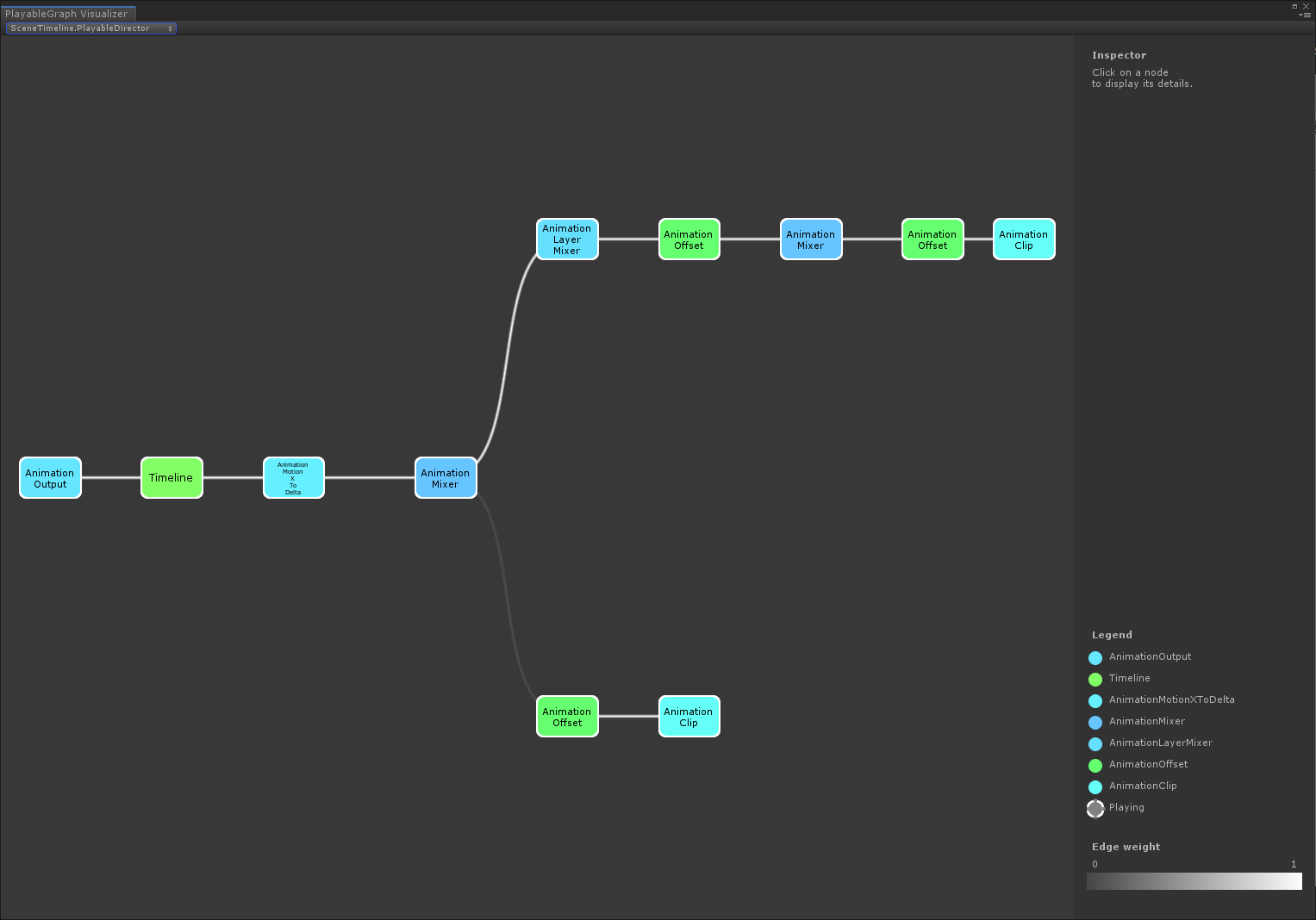The width and height of the screenshot is (1316, 920).
Task: Open the panel options menu at top right
Action: pos(1307,14)
